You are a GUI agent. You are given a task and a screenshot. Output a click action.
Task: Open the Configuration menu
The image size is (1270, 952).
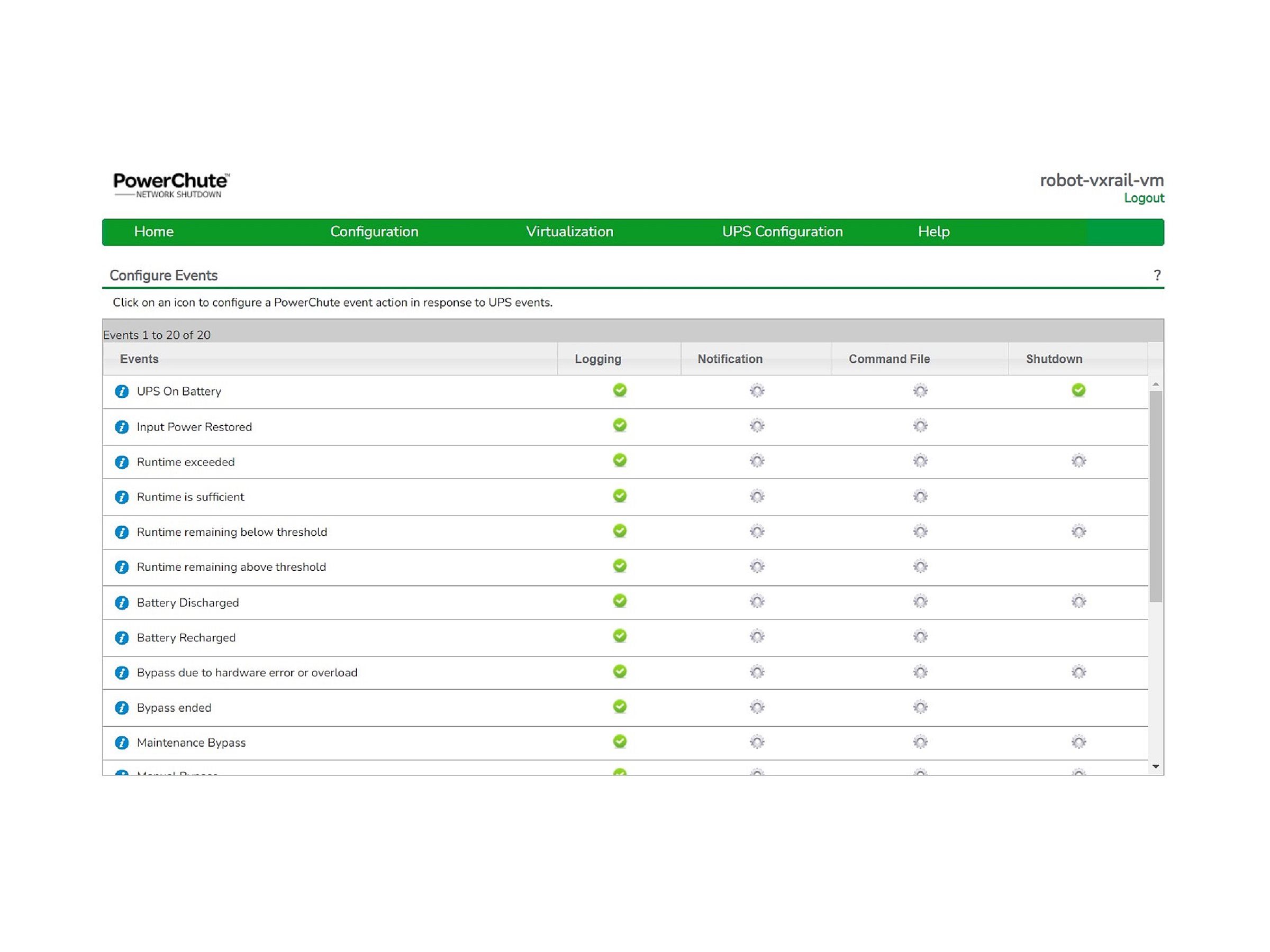point(374,232)
